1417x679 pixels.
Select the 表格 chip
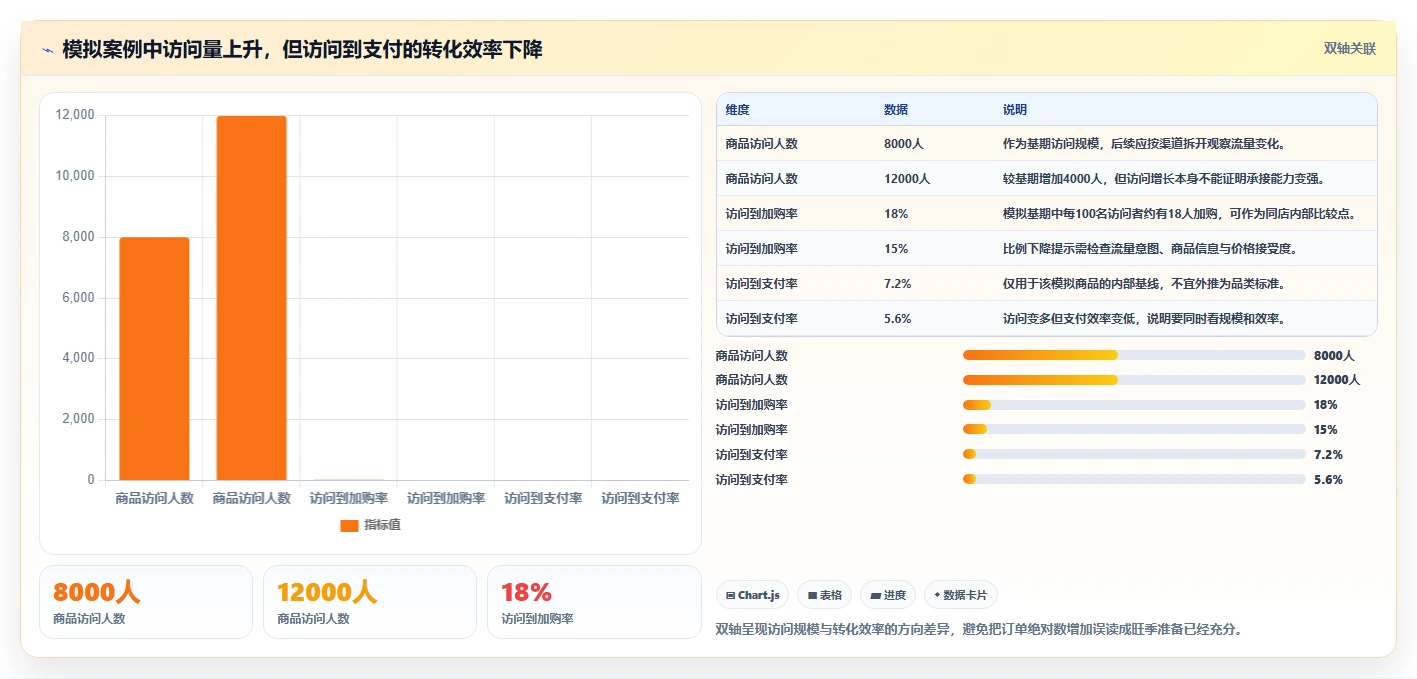tap(824, 595)
